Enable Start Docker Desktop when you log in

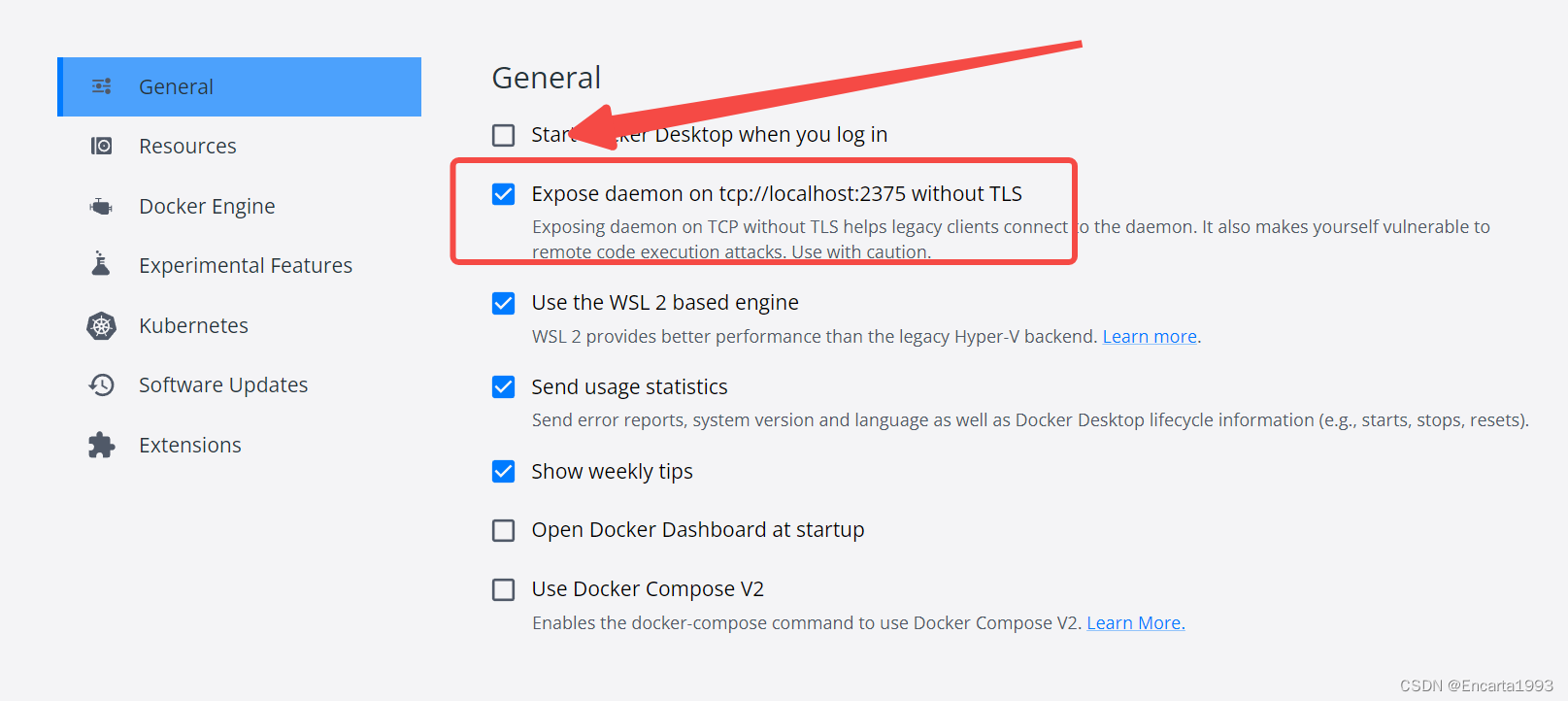pos(503,135)
